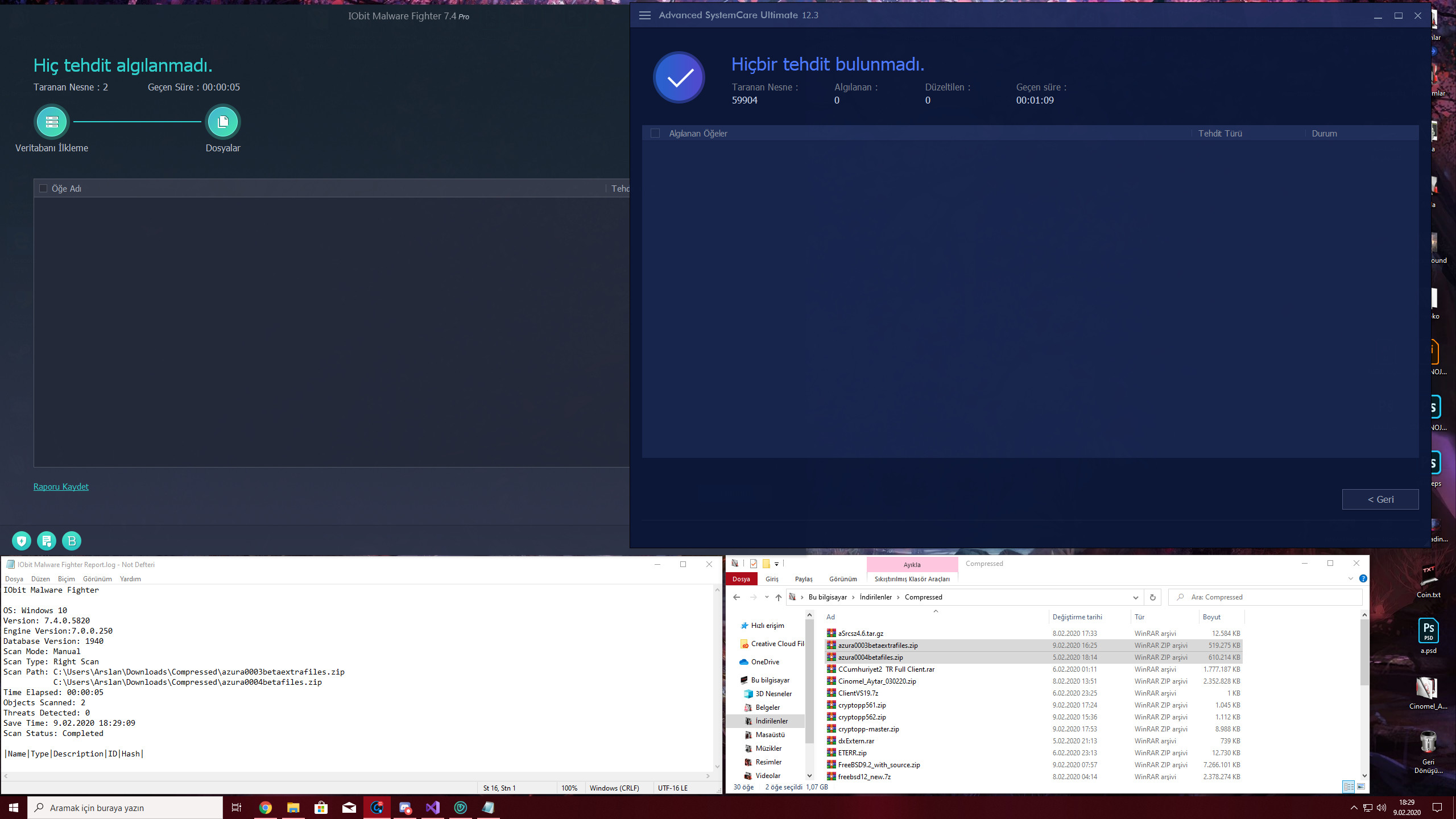1456x819 pixels.
Task: Click breadcrumb arrow after Bu bilgisayar
Action: click(853, 597)
